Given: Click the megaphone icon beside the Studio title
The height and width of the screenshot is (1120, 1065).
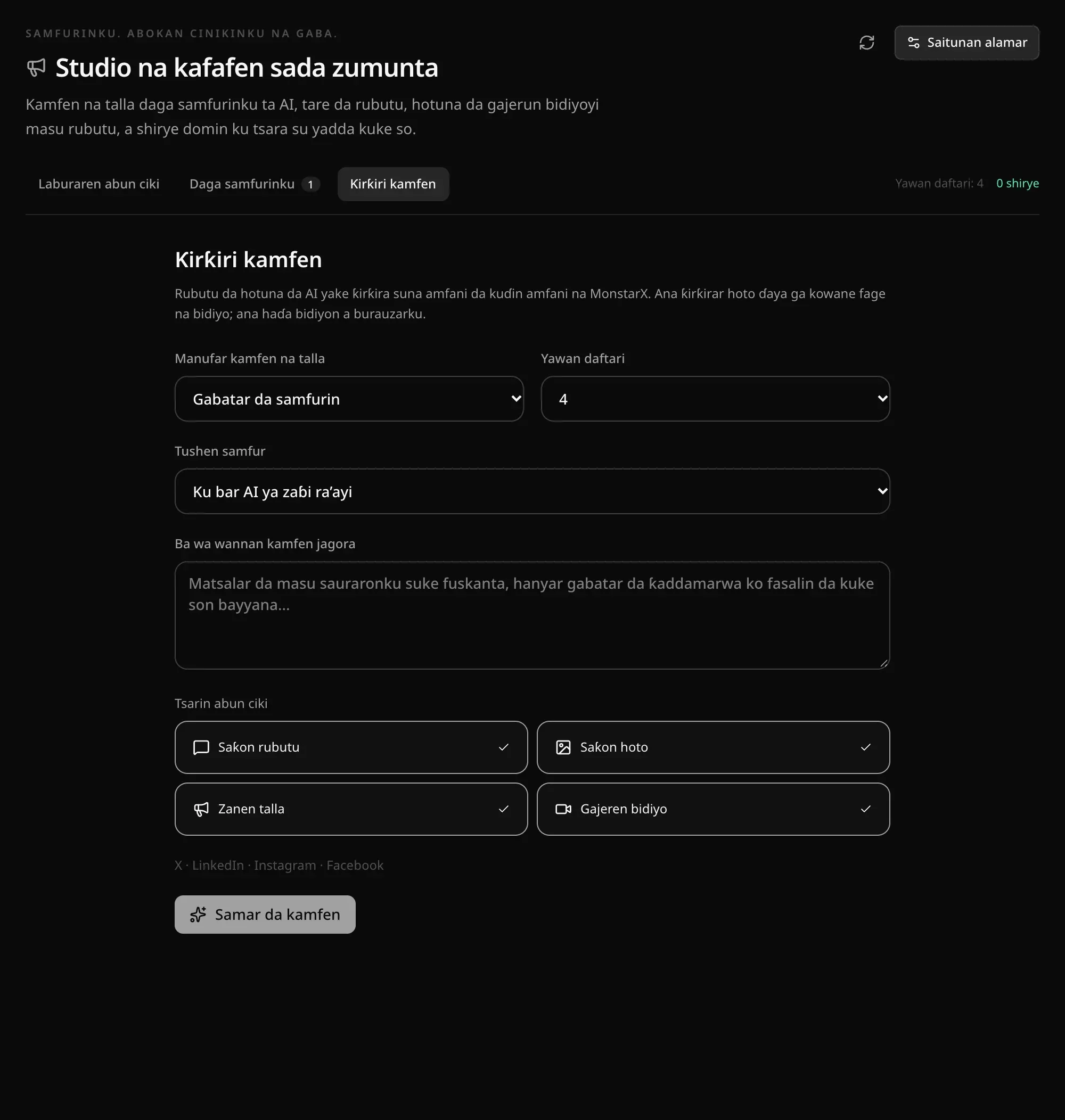Looking at the screenshot, I should pyautogui.click(x=36, y=68).
